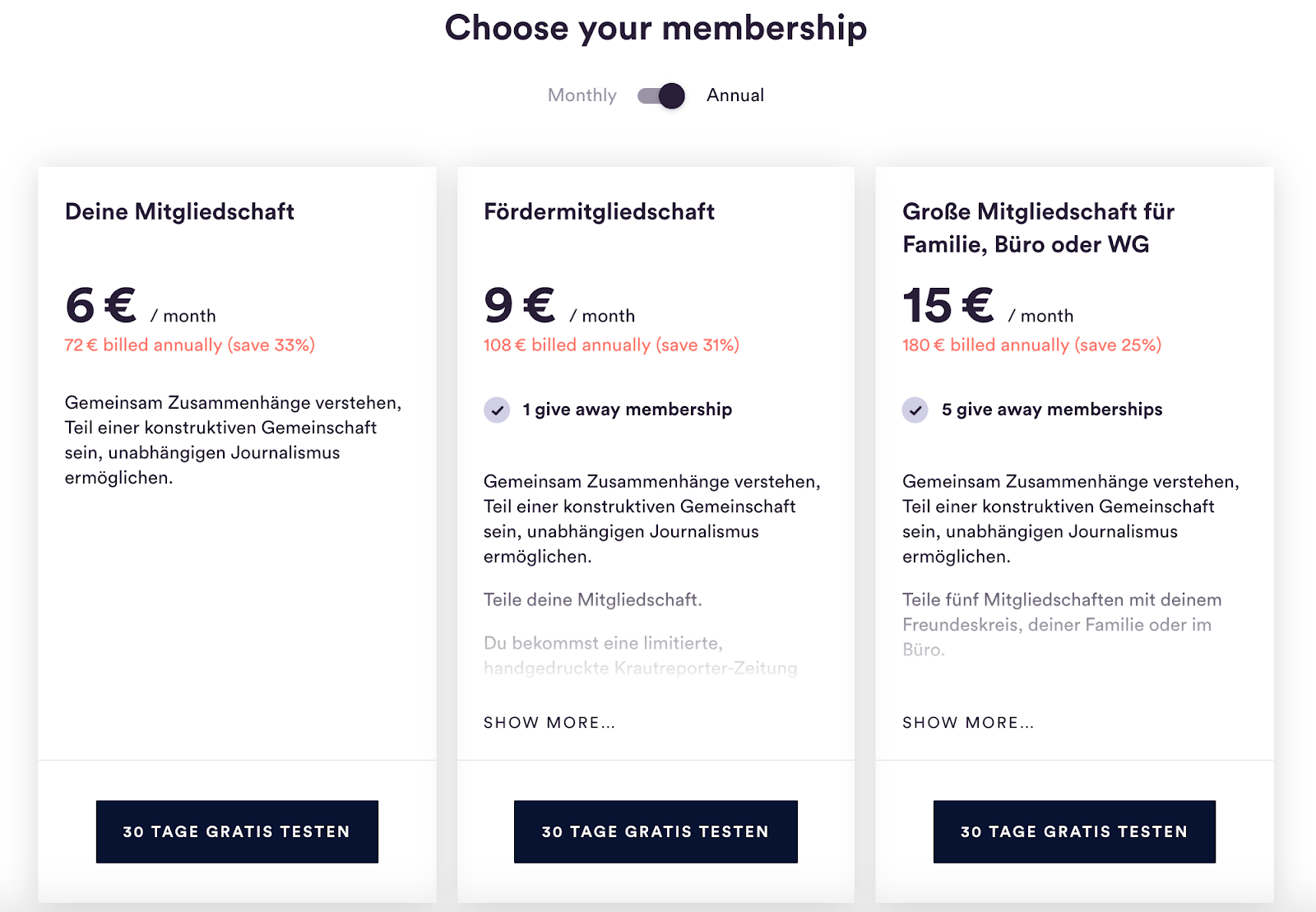Click the 15 € per month price
This screenshot has height=912, width=1316.
click(988, 306)
